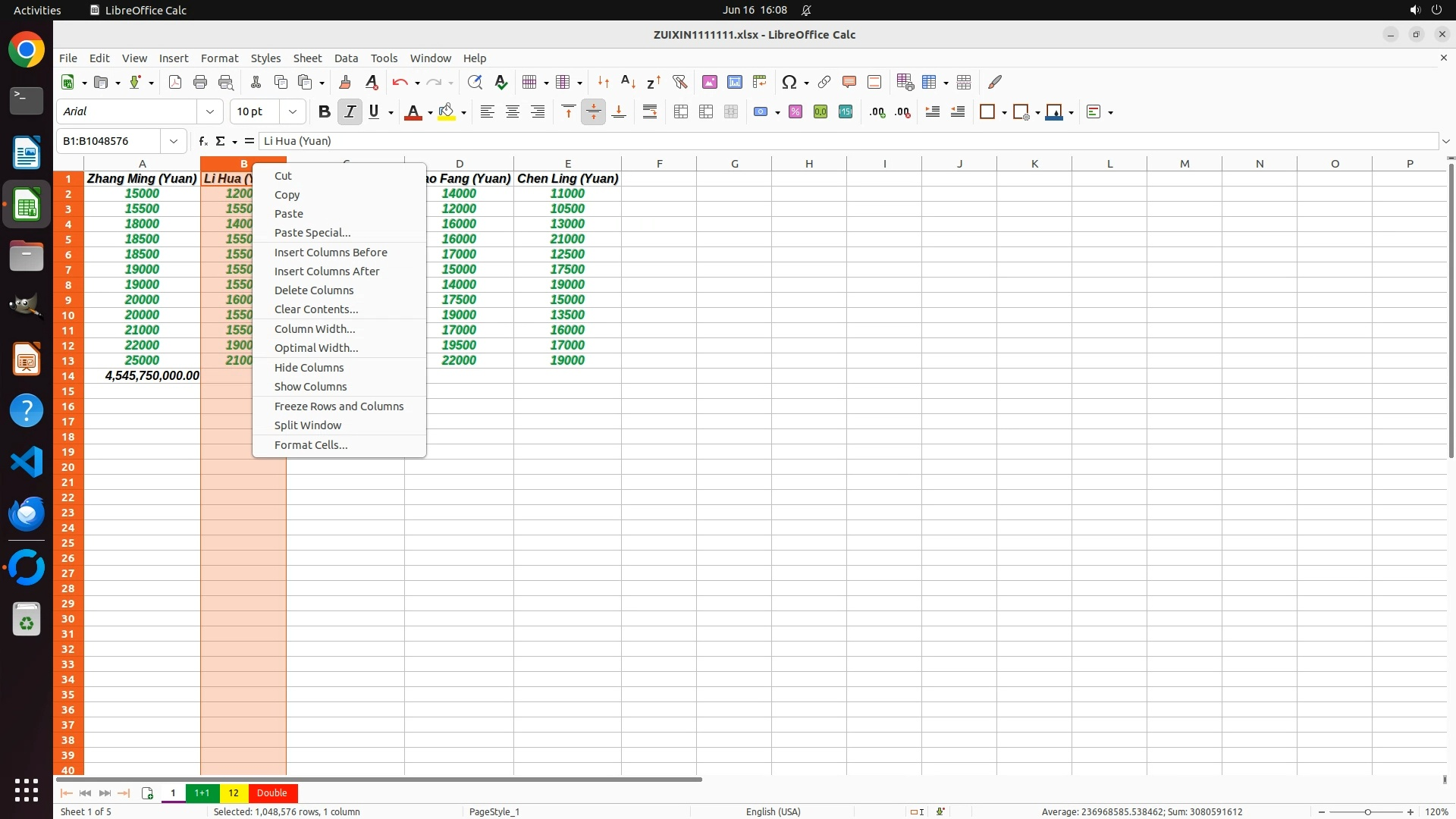Click the AutoFilter icon
Screen dimensions: 1456x819
[679, 82]
